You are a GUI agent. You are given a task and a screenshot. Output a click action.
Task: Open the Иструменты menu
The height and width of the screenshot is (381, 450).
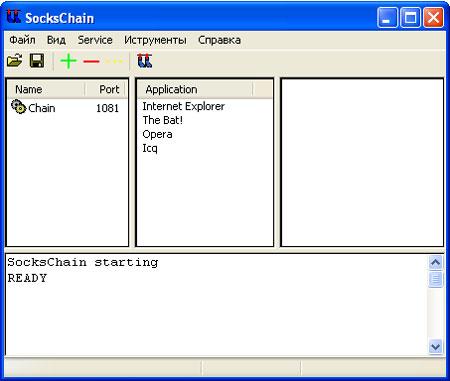pos(155,40)
